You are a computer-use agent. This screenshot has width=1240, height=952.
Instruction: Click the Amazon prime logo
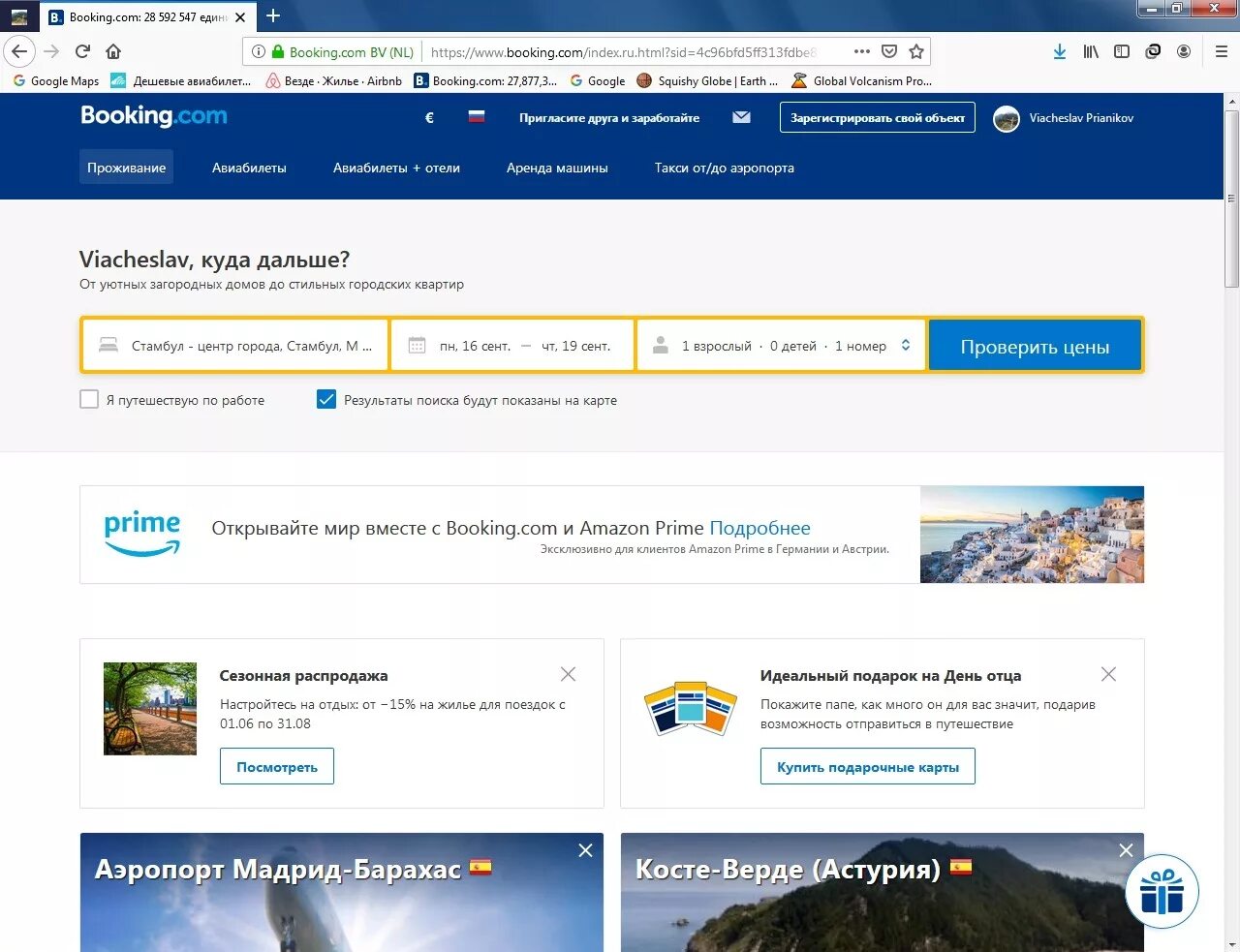(142, 534)
